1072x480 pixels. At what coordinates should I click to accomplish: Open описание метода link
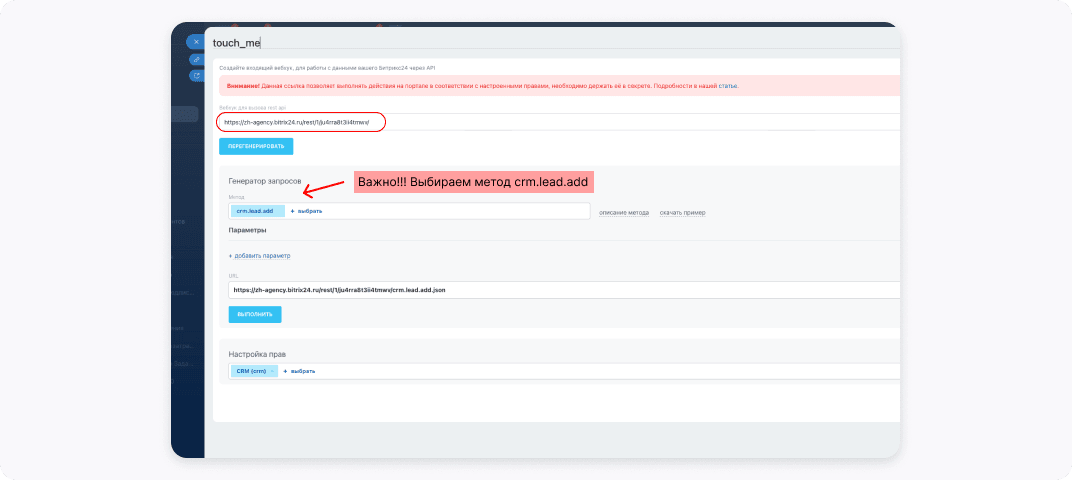pos(624,213)
